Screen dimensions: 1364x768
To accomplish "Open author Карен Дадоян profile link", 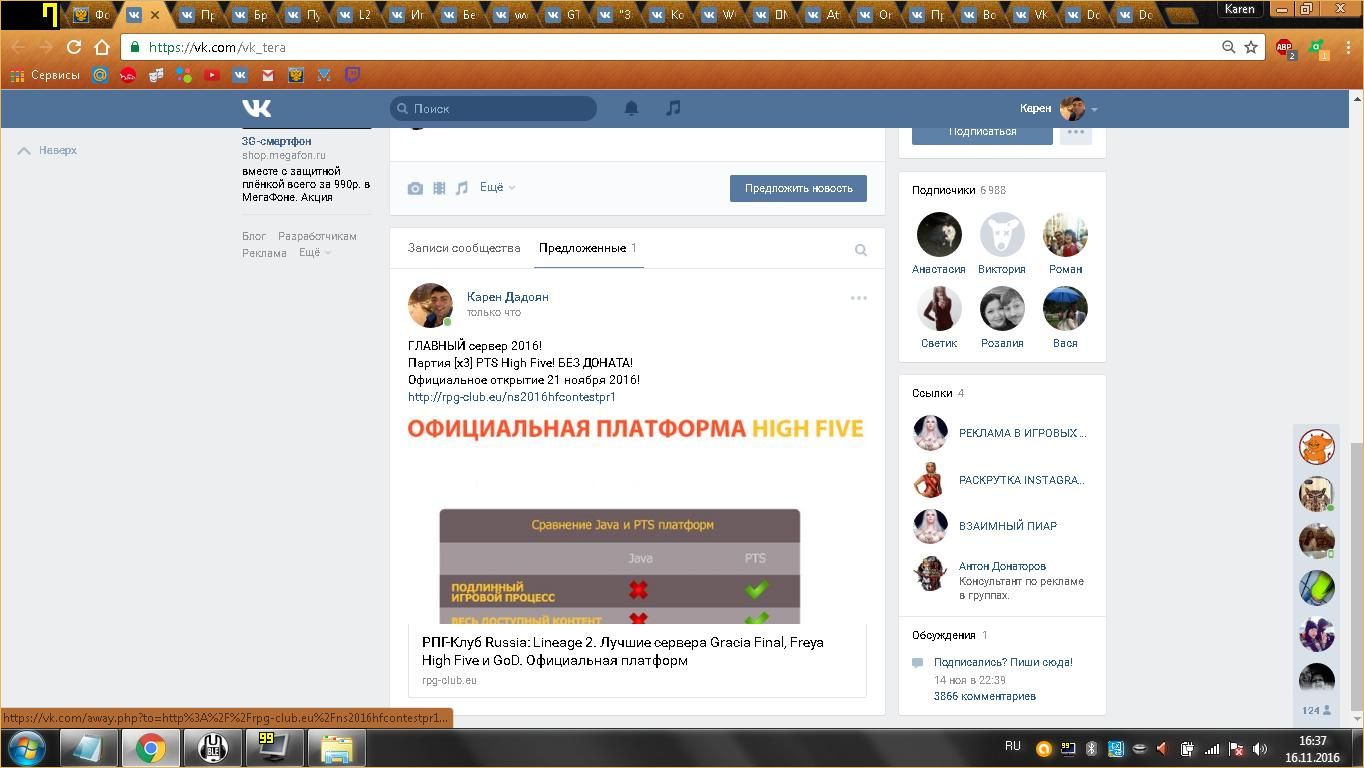I will tap(508, 297).
